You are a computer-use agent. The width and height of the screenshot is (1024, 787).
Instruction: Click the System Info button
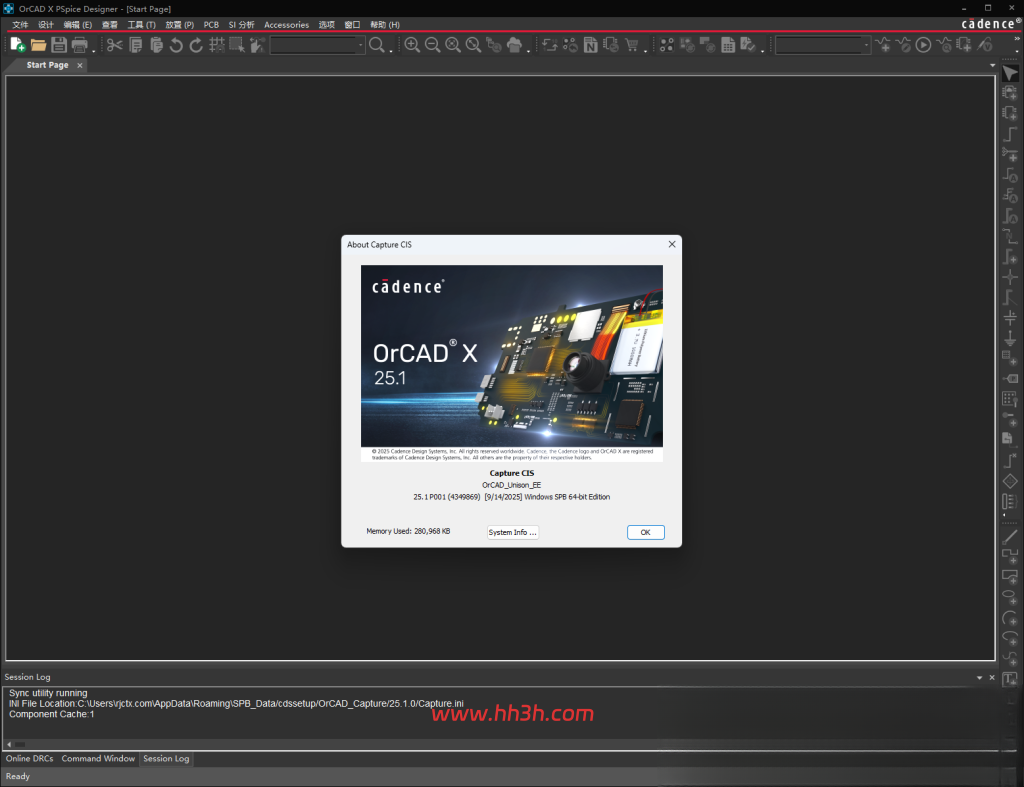click(x=513, y=532)
